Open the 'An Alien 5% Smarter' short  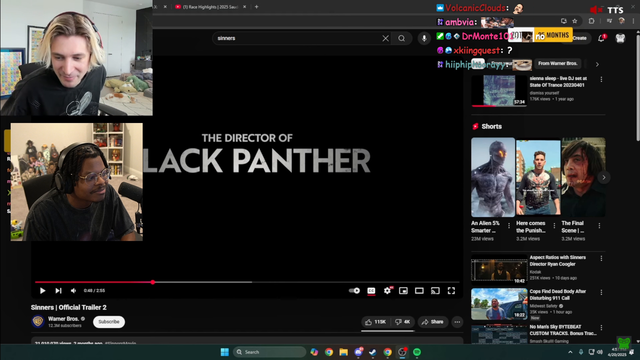[493, 177]
